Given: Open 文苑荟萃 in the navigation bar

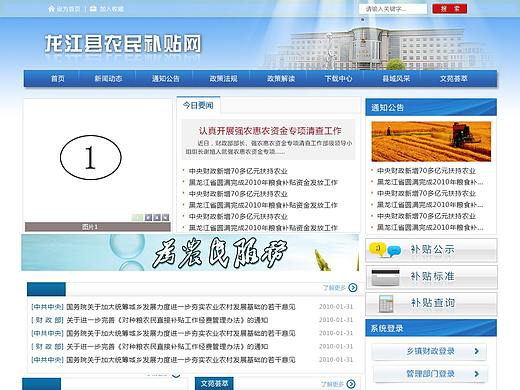Looking at the screenshot, I should (454, 79).
